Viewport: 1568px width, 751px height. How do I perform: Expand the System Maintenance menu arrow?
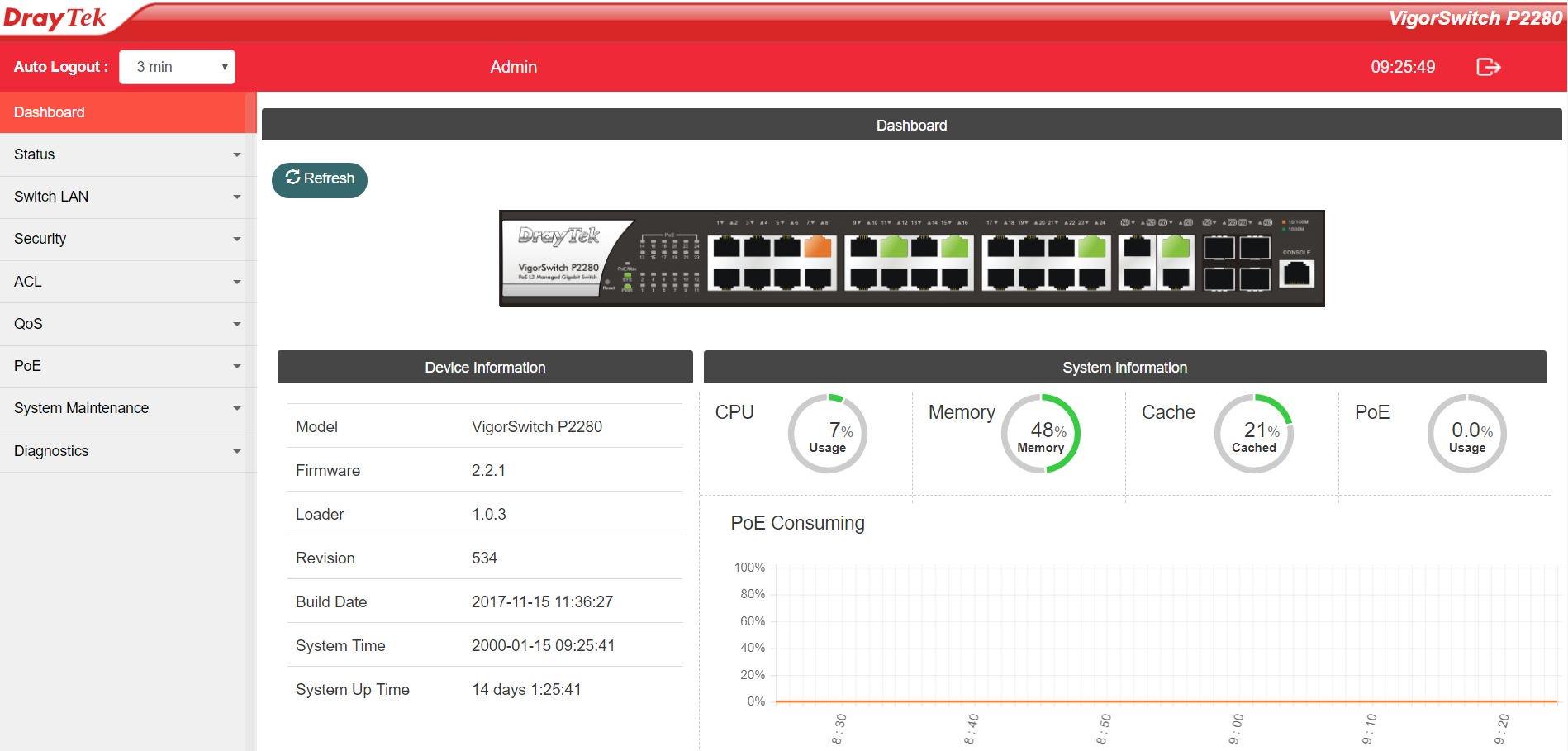coord(237,408)
